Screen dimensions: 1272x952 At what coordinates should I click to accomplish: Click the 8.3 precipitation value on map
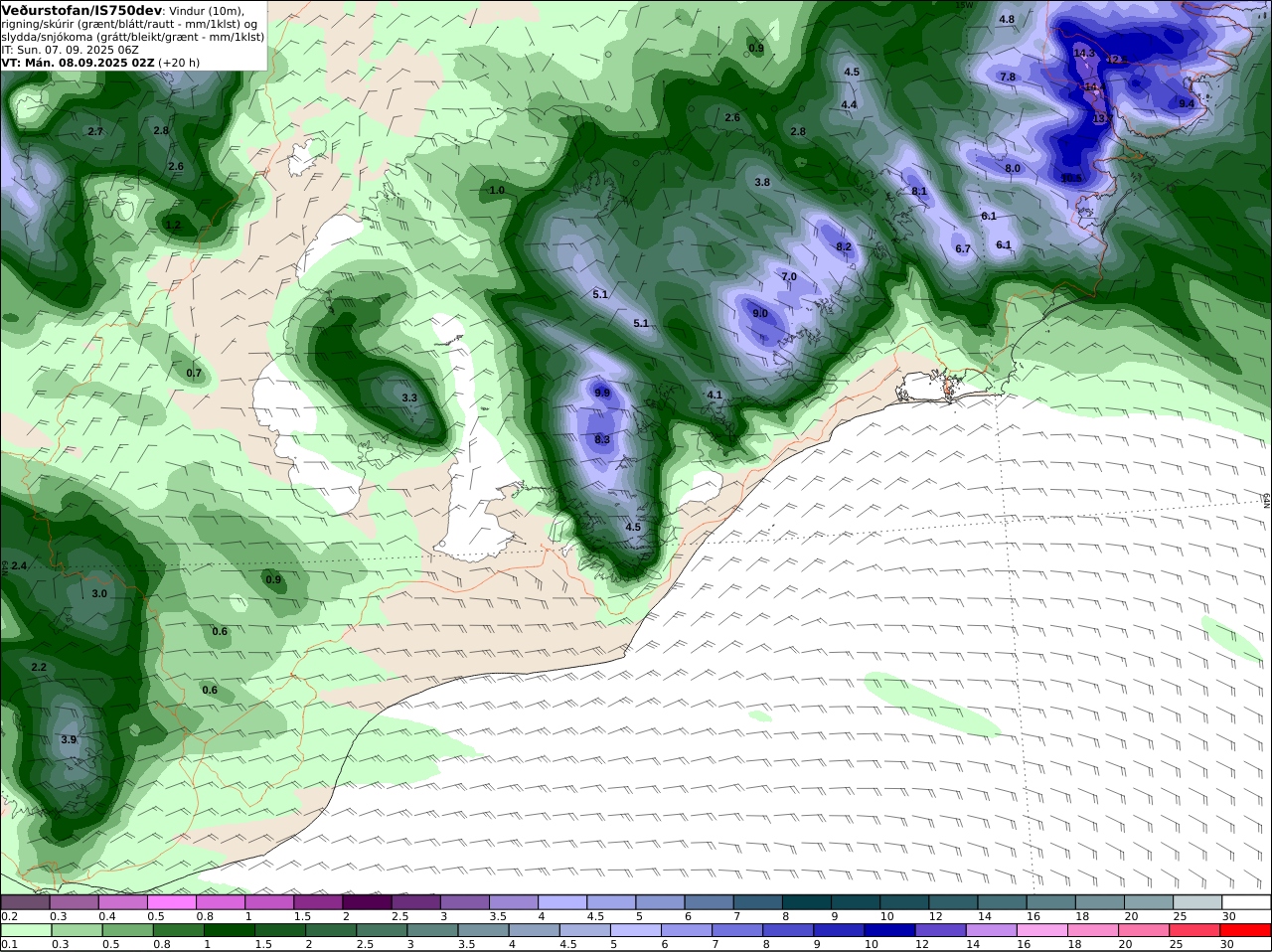[602, 439]
